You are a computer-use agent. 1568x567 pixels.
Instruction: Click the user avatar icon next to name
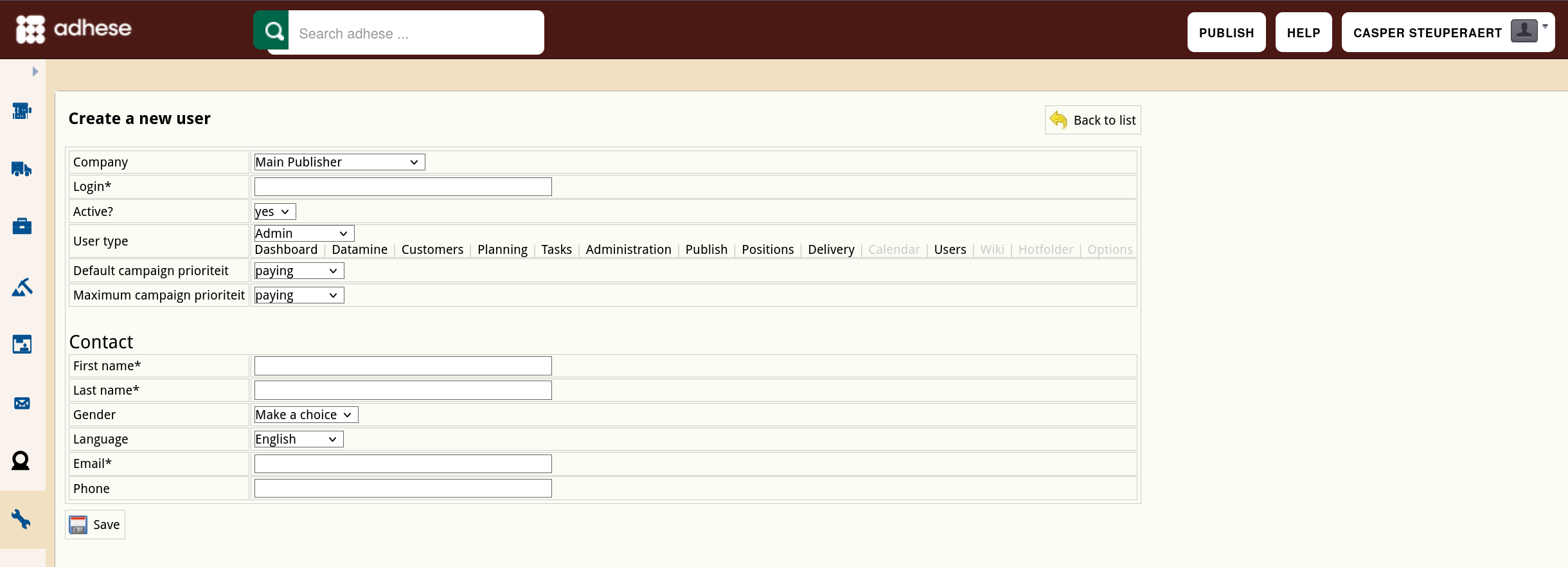[1524, 30]
